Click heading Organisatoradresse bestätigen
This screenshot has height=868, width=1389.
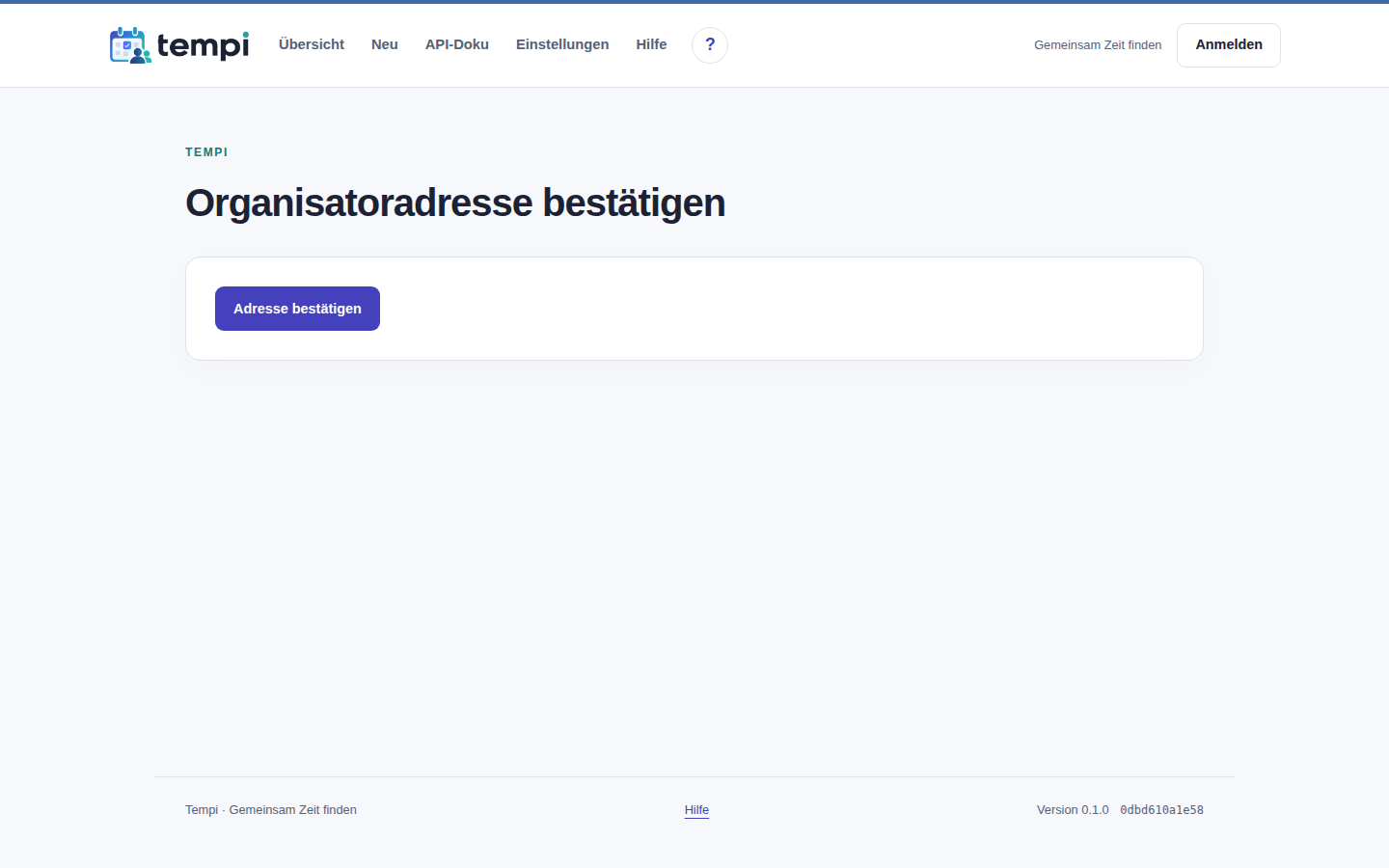pos(455,203)
